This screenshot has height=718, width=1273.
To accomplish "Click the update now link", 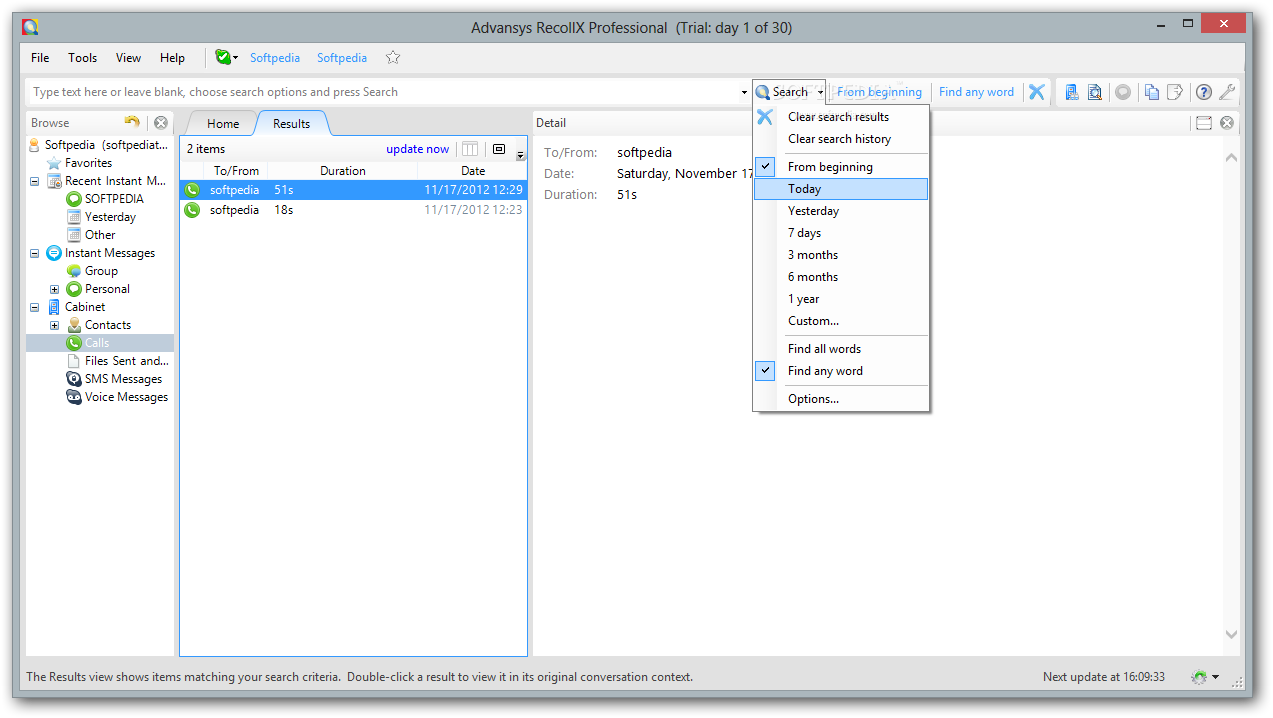I will [418, 149].
